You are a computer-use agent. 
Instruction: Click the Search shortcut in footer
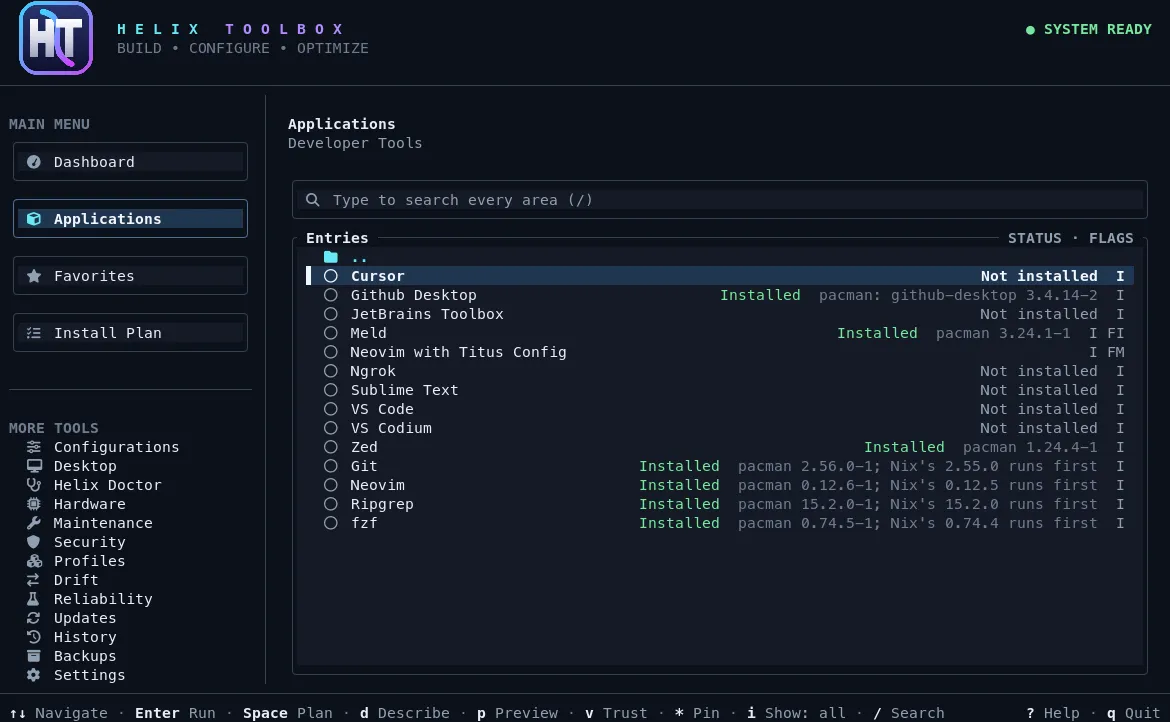[x=908, y=713]
